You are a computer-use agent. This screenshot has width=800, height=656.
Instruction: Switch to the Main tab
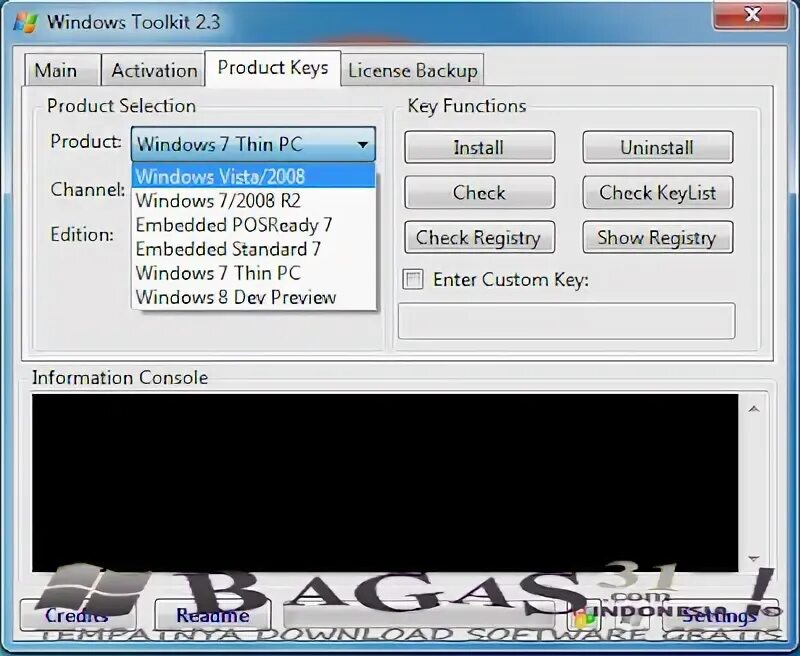[62, 69]
